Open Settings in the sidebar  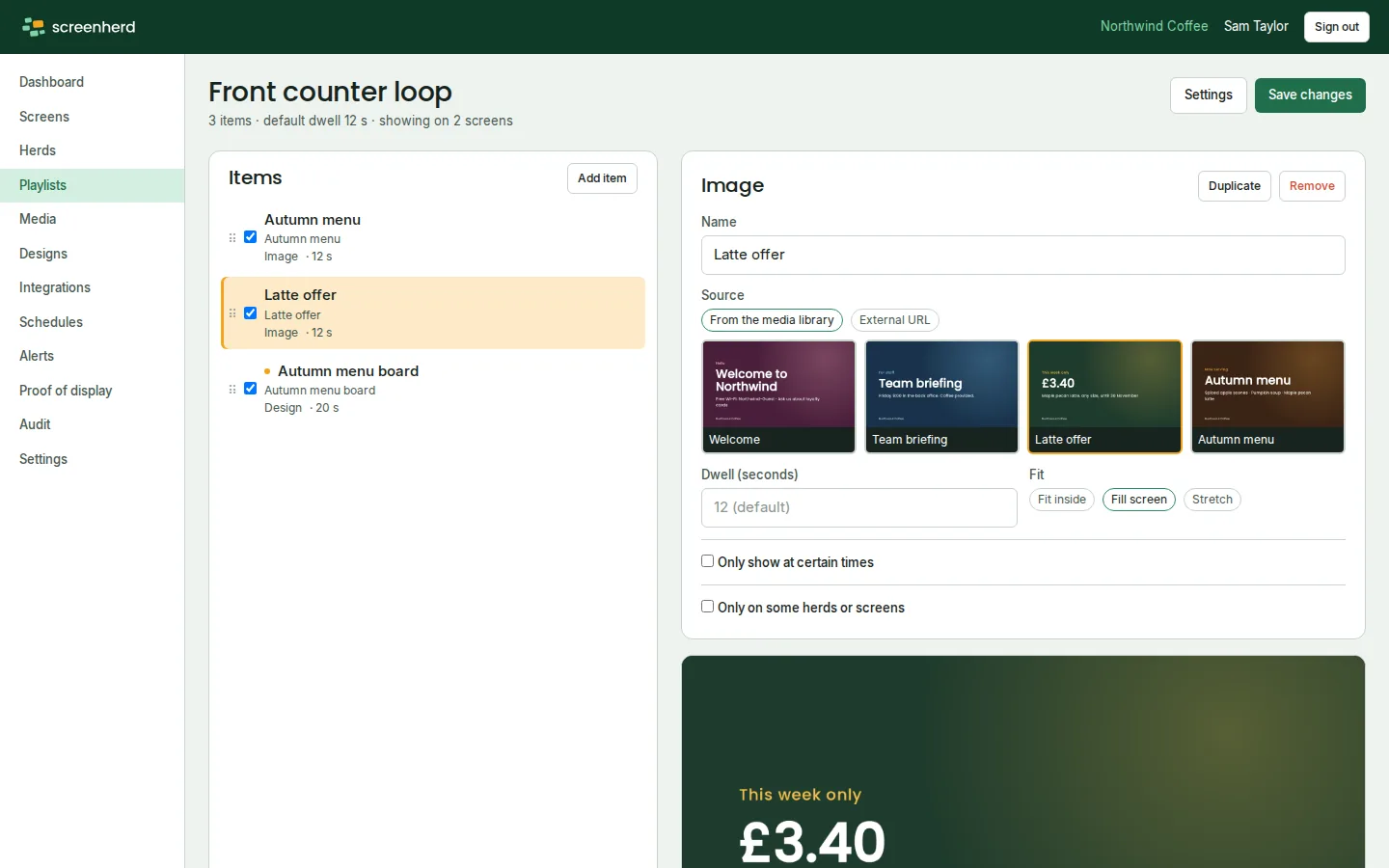coord(92,459)
